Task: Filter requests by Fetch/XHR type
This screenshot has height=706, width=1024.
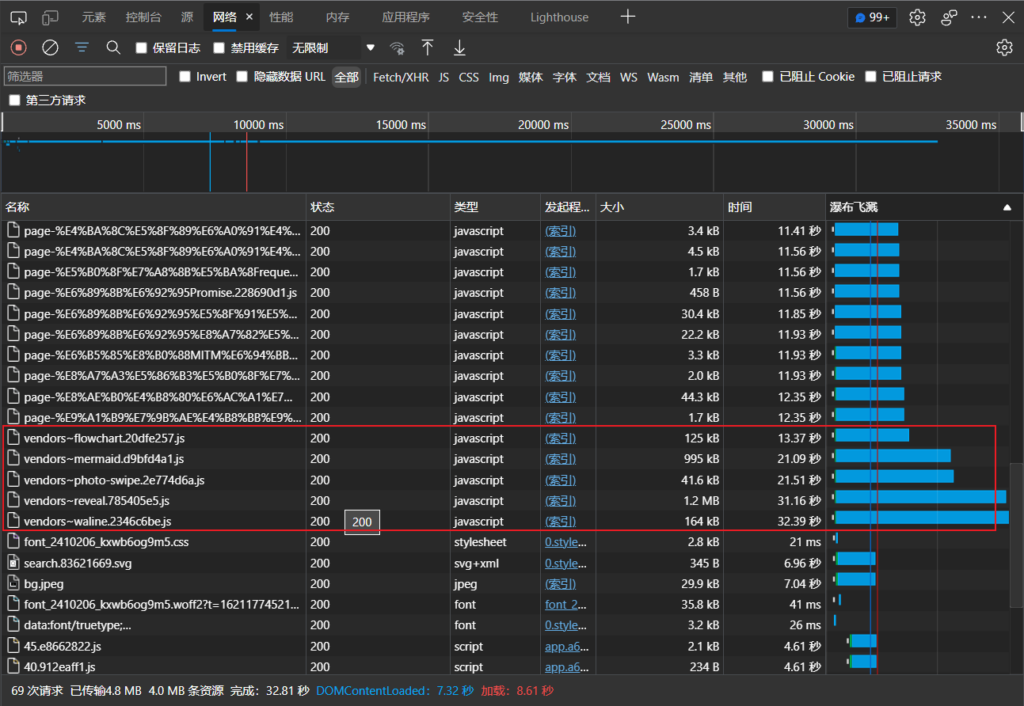Action: [400, 77]
